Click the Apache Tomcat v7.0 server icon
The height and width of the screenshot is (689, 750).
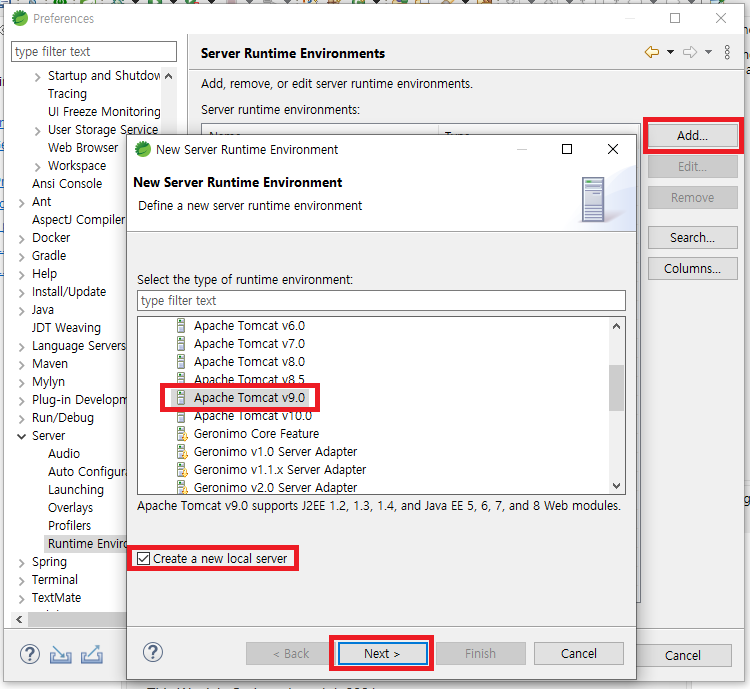(181, 344)
